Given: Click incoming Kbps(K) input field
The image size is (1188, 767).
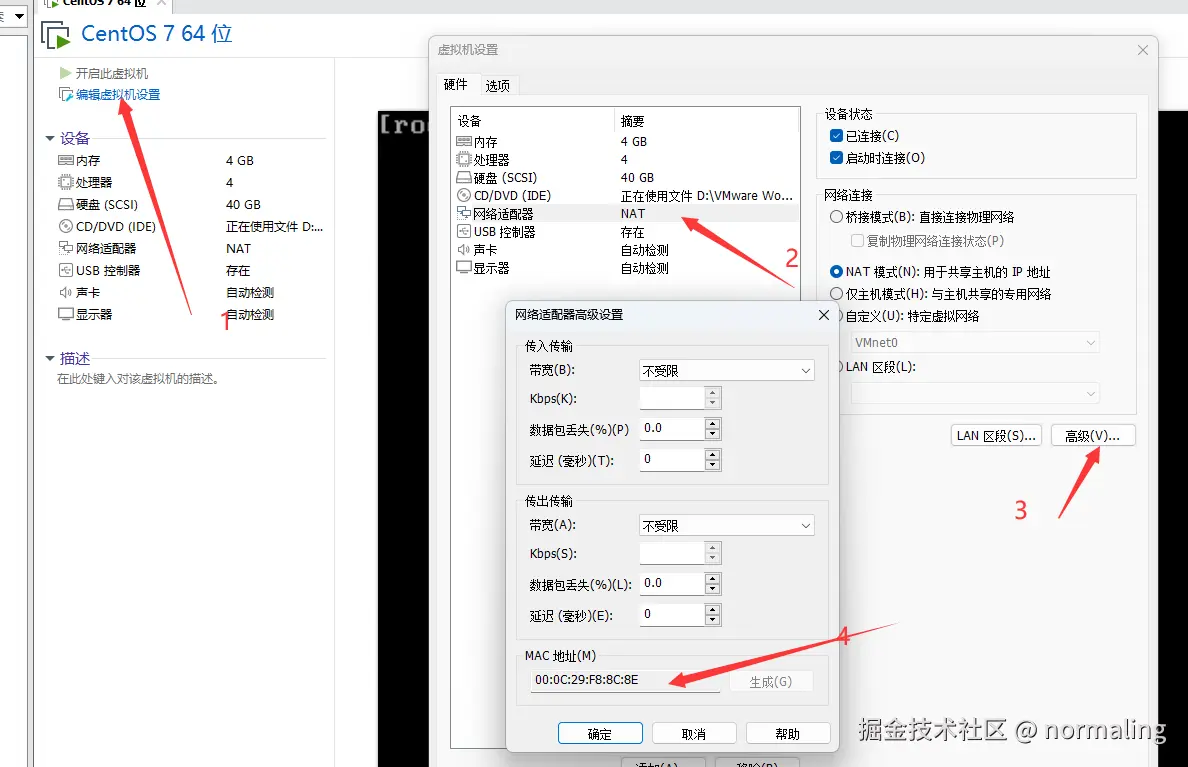Looking at the screenshot, I should click(672, 398).
